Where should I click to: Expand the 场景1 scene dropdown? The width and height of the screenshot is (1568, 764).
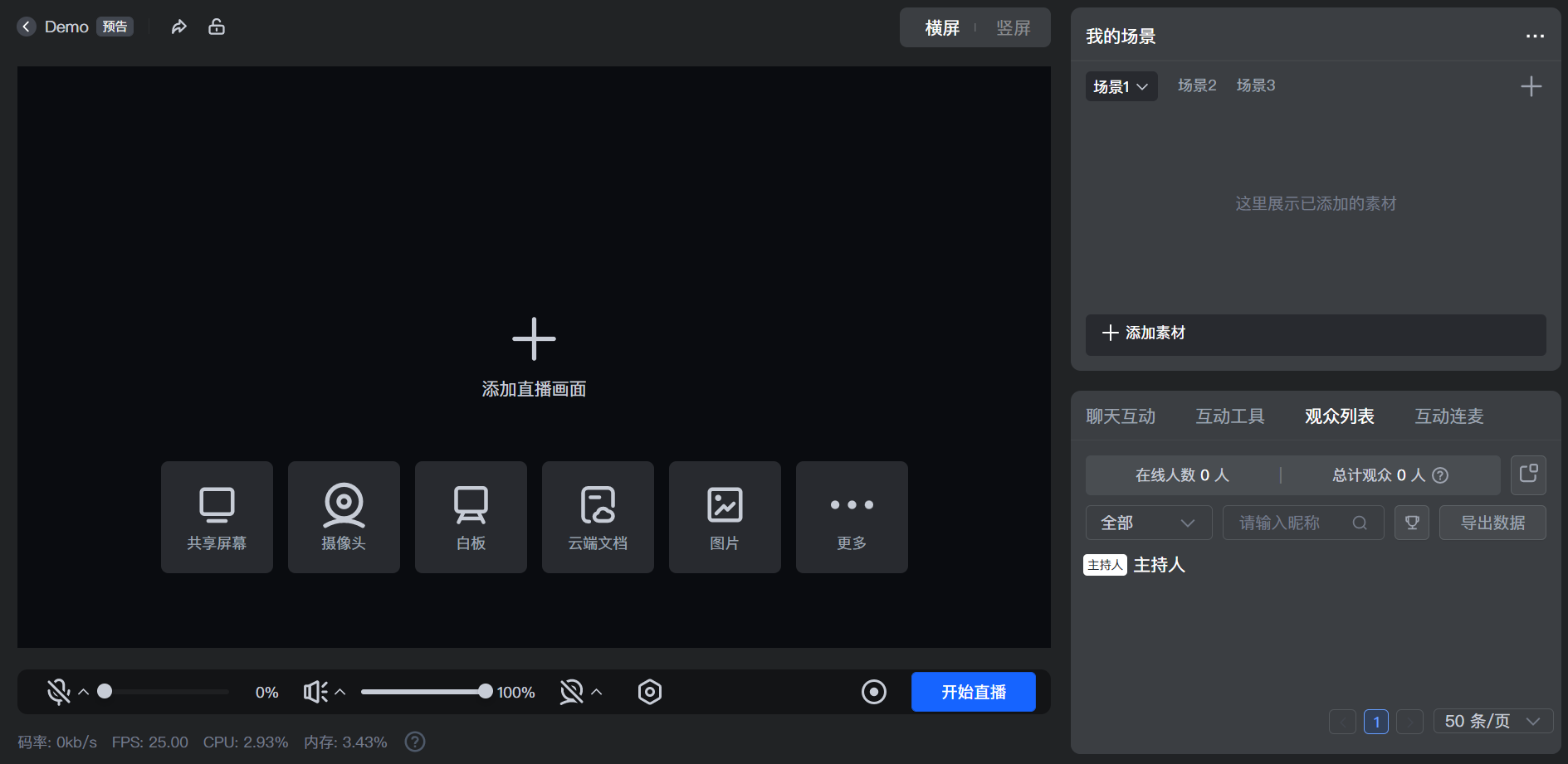pyautogui.click(x=1121, y=86)
